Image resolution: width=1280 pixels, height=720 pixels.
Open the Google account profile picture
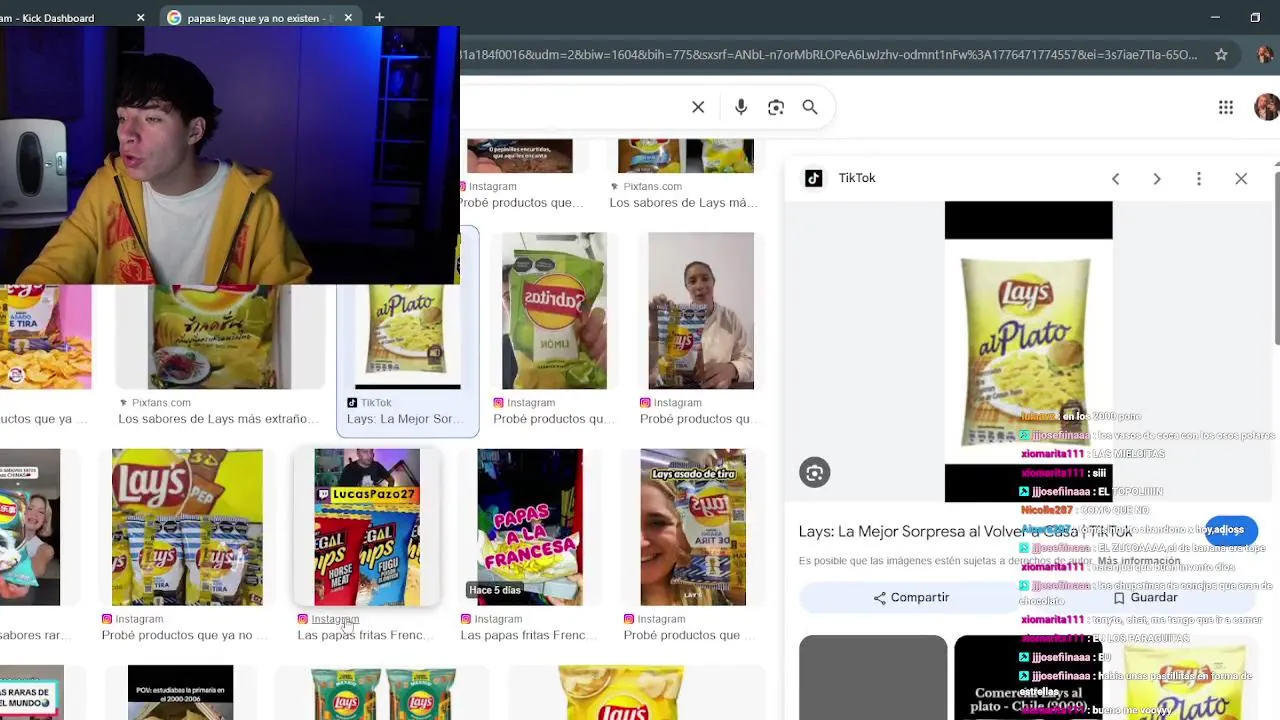click(1266, 107)
